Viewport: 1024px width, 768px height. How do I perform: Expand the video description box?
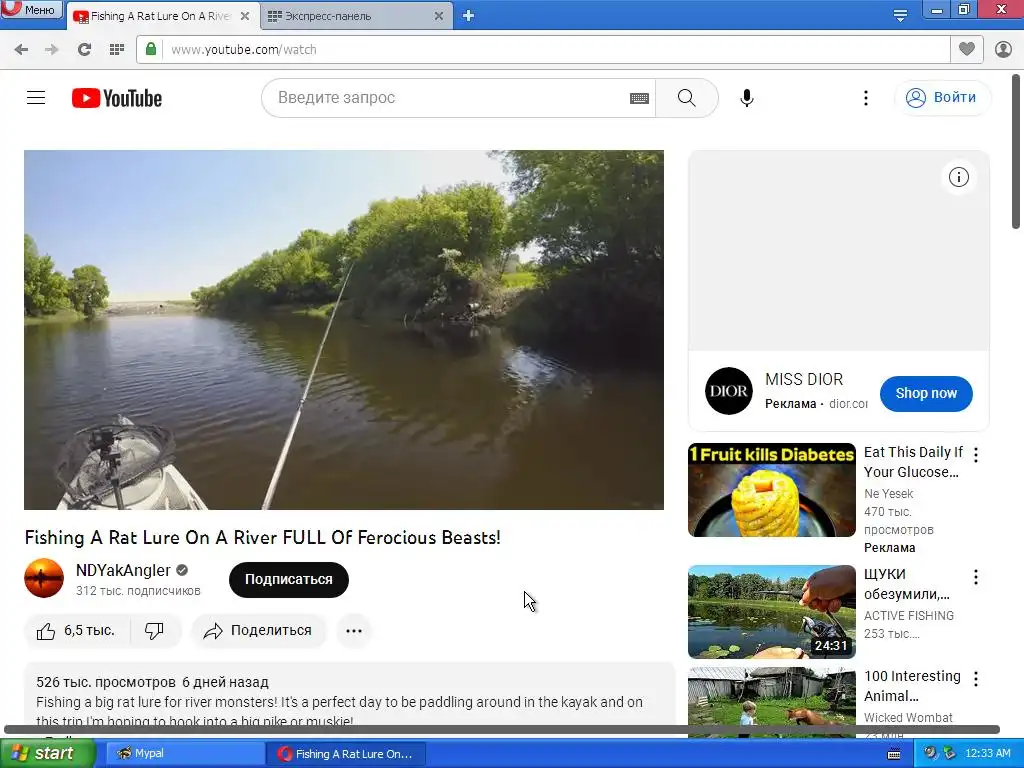point(349,694)
